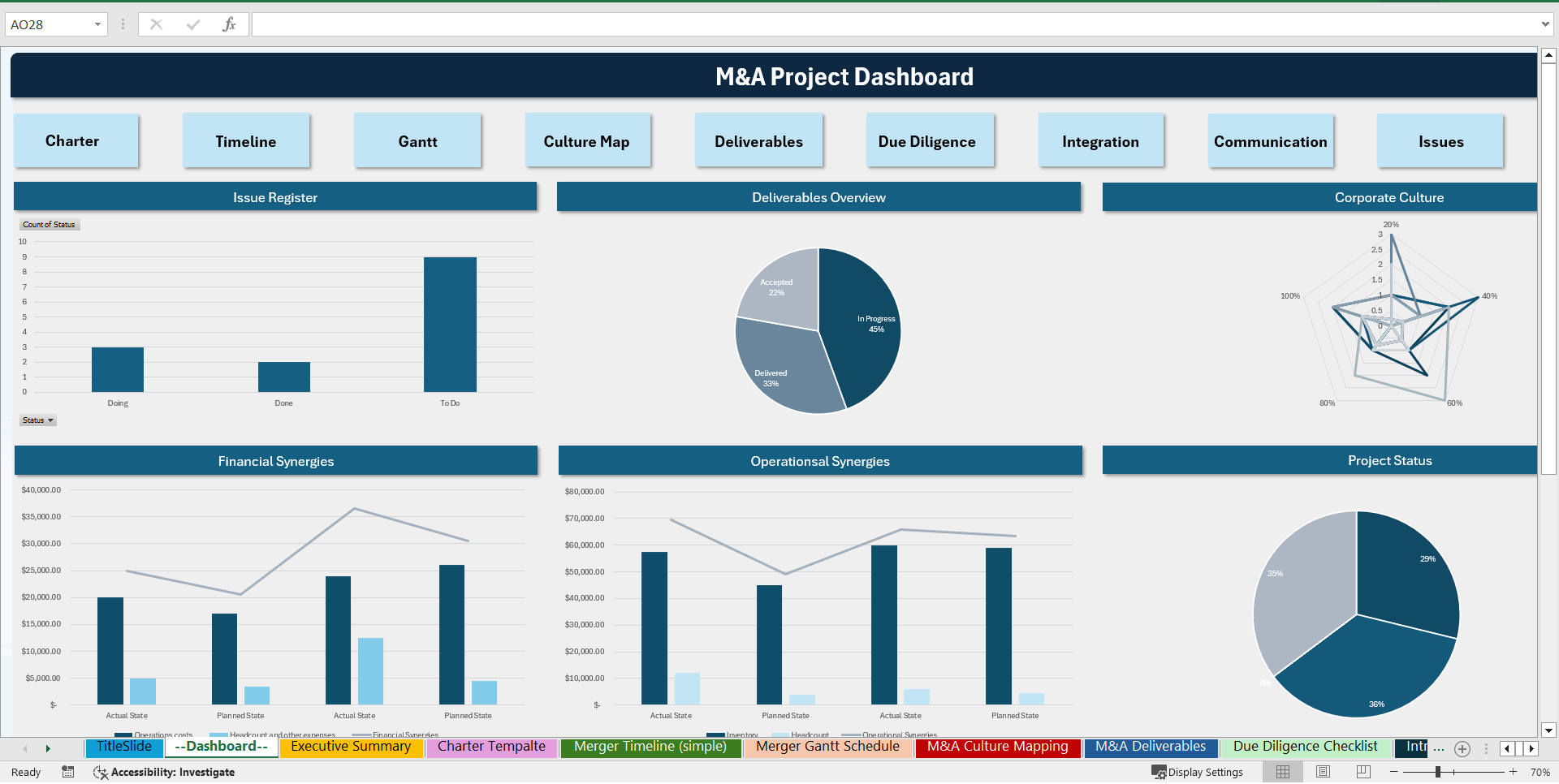
Task: Click the Financial Synergies section header
Action: (x=276, y=461)
